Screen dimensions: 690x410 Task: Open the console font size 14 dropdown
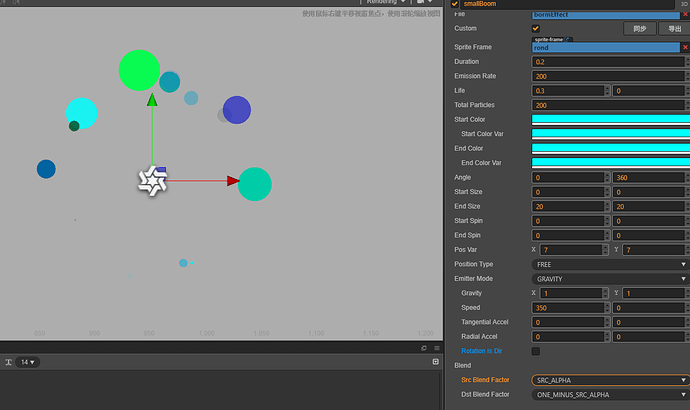tap(28, 362)
